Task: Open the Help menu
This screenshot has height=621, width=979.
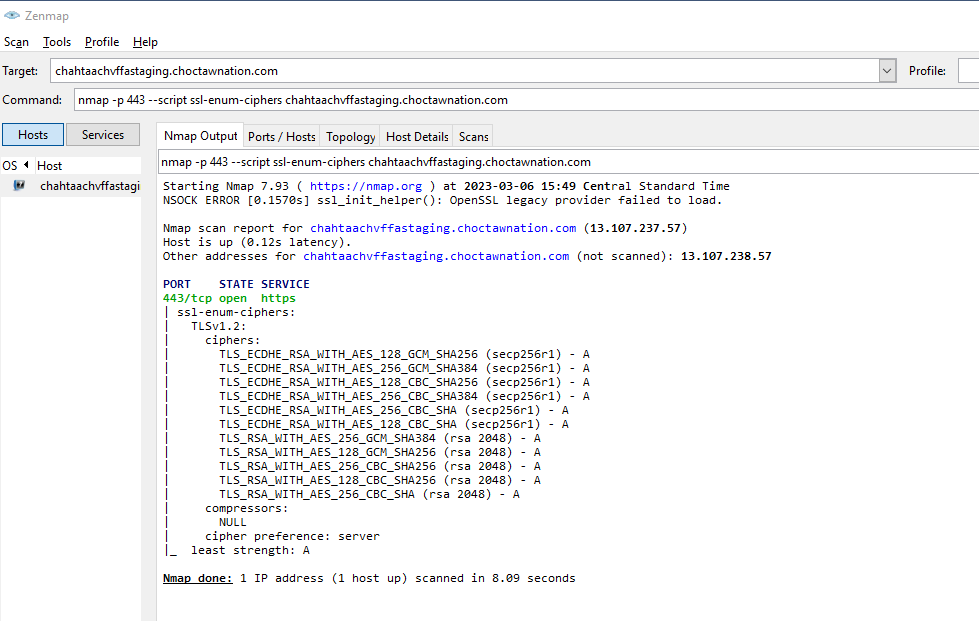Action: tap(145, 42)
